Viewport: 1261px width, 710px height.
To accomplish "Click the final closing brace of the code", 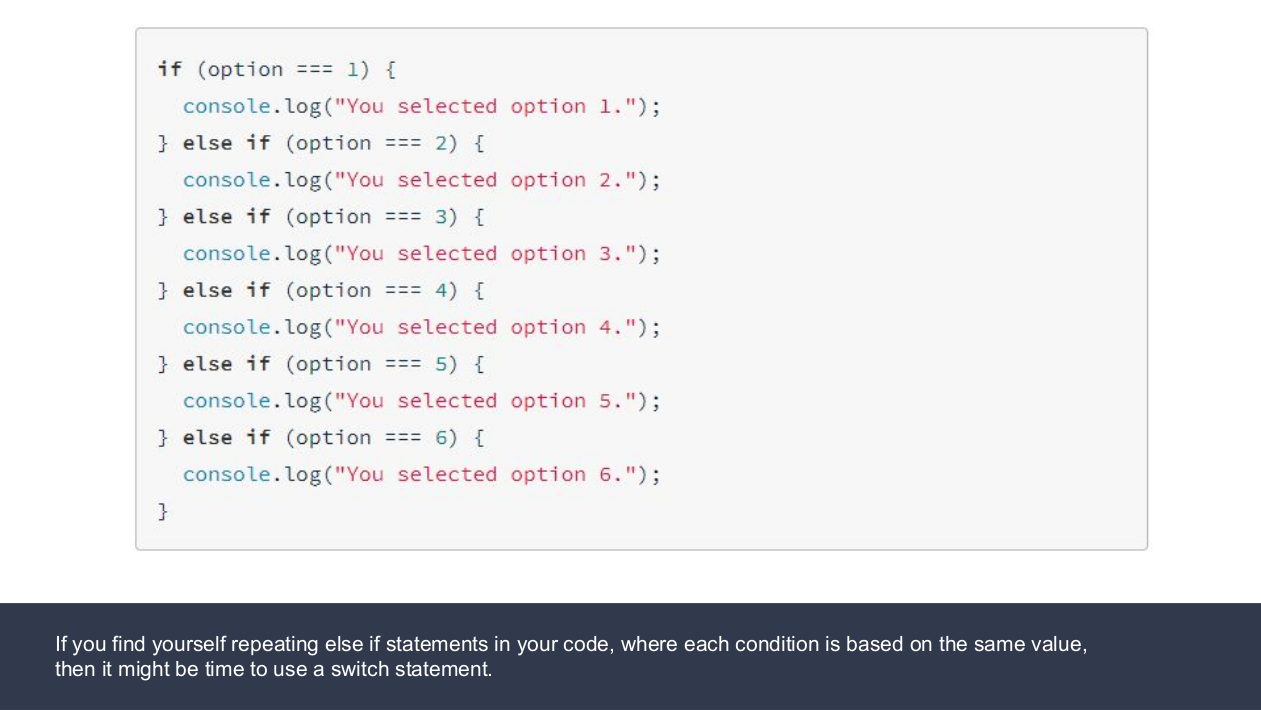I will pyautogui.click(x=163, y=512).
